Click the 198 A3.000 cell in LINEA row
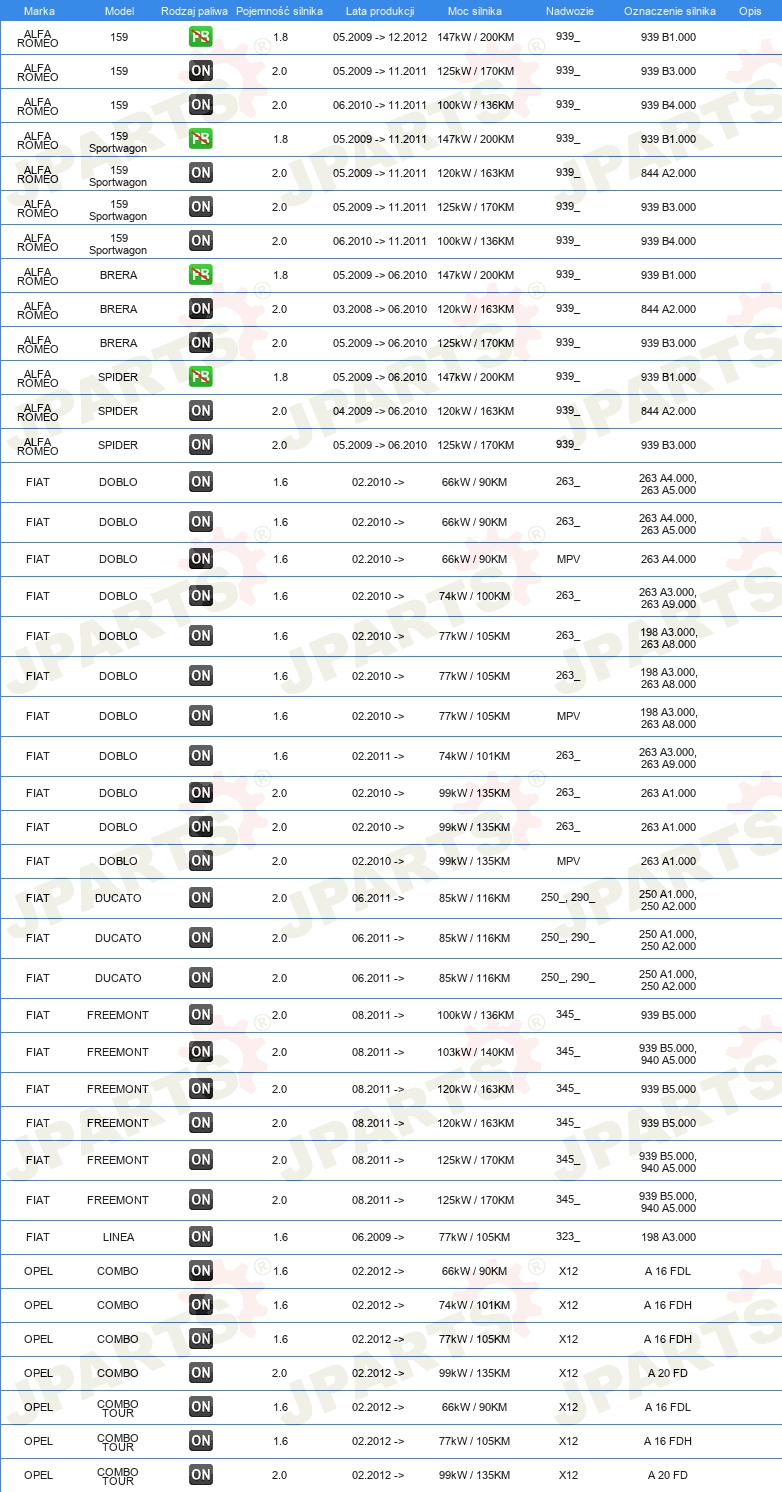Screen dimensions: 782x1492 (668, 1237)
